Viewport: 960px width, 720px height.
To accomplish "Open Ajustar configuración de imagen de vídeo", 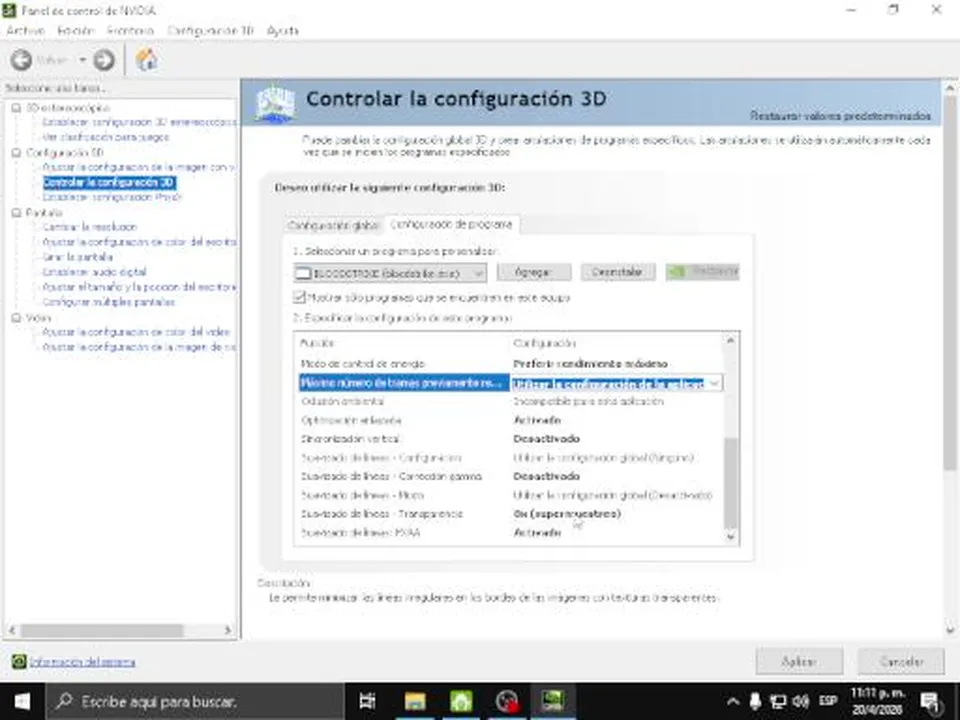I will (139, 347).
